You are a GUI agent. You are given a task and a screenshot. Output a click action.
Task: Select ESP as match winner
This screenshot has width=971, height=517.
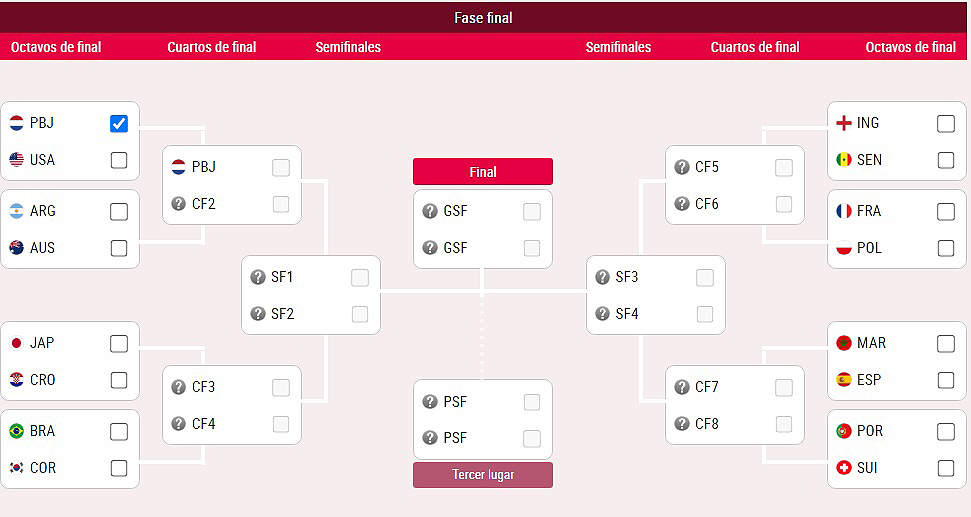pyautogui.click(x=946, y=380)
